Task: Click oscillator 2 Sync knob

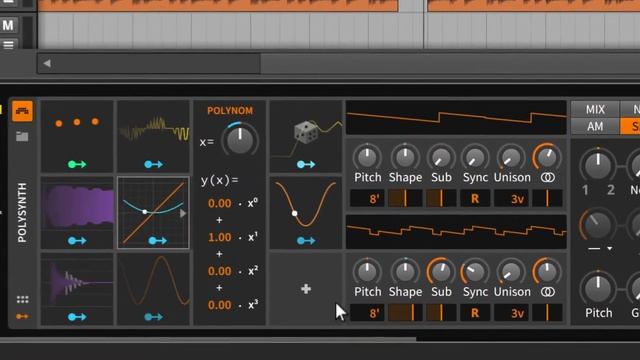Action: click(x=474, y=271)
